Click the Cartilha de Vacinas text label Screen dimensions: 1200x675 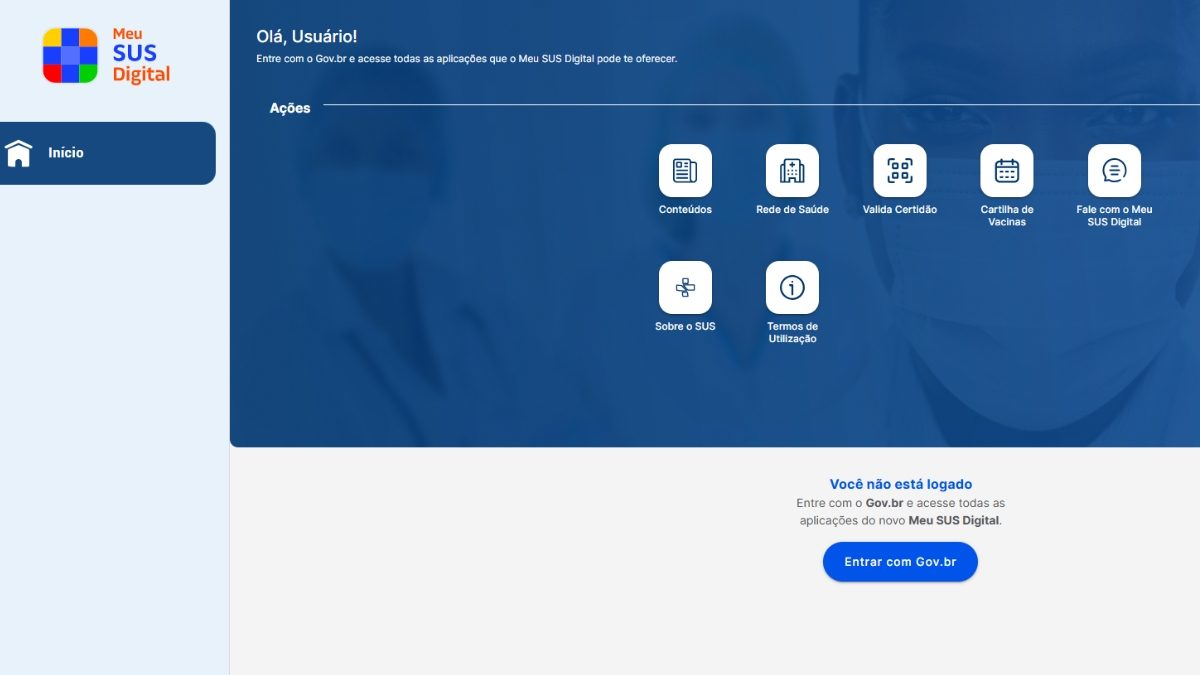pos(1007,216)
